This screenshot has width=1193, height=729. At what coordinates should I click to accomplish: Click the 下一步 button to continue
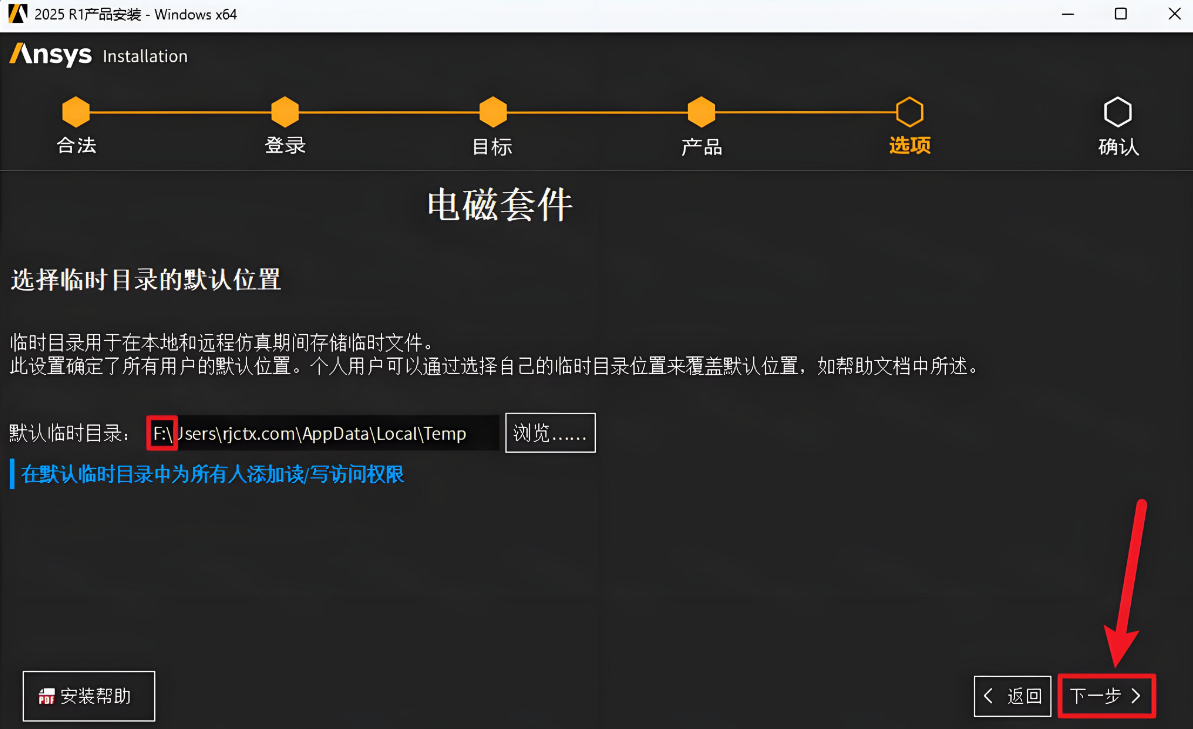click(x=1106, y=696)
